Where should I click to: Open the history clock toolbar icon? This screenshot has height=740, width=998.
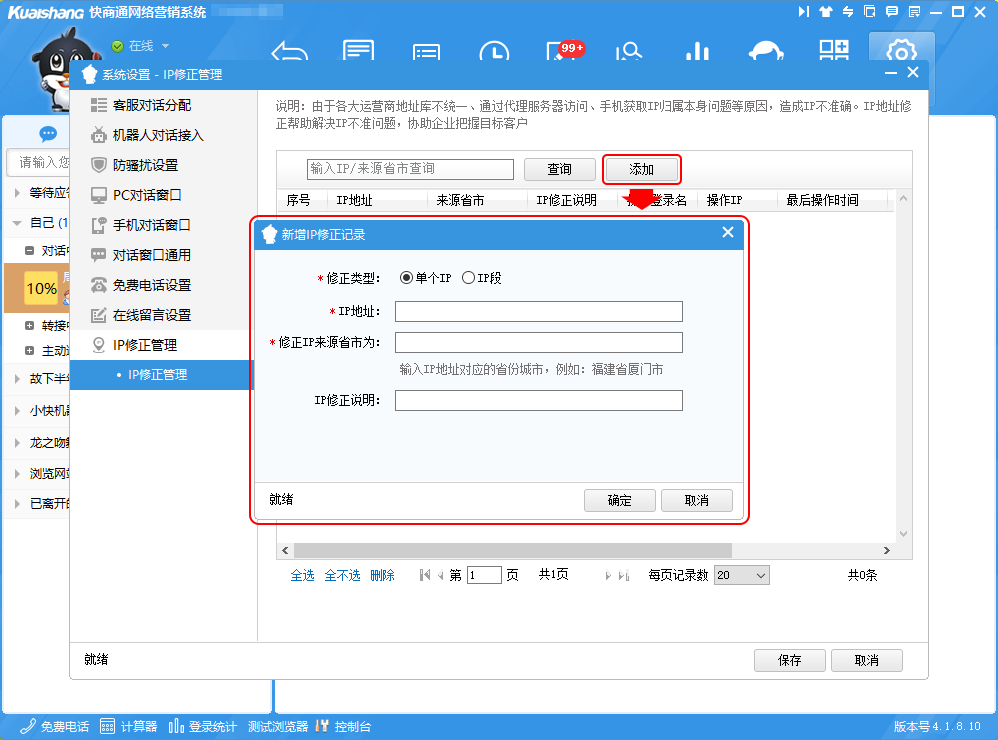pyautogui.click(x=493, y=53)
